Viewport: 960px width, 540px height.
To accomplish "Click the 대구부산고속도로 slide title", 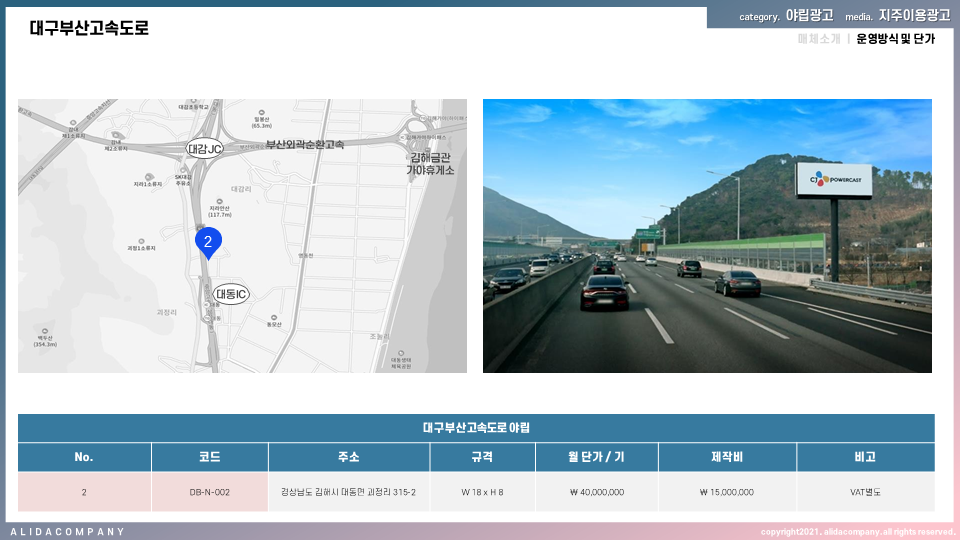I will point(89,28).
